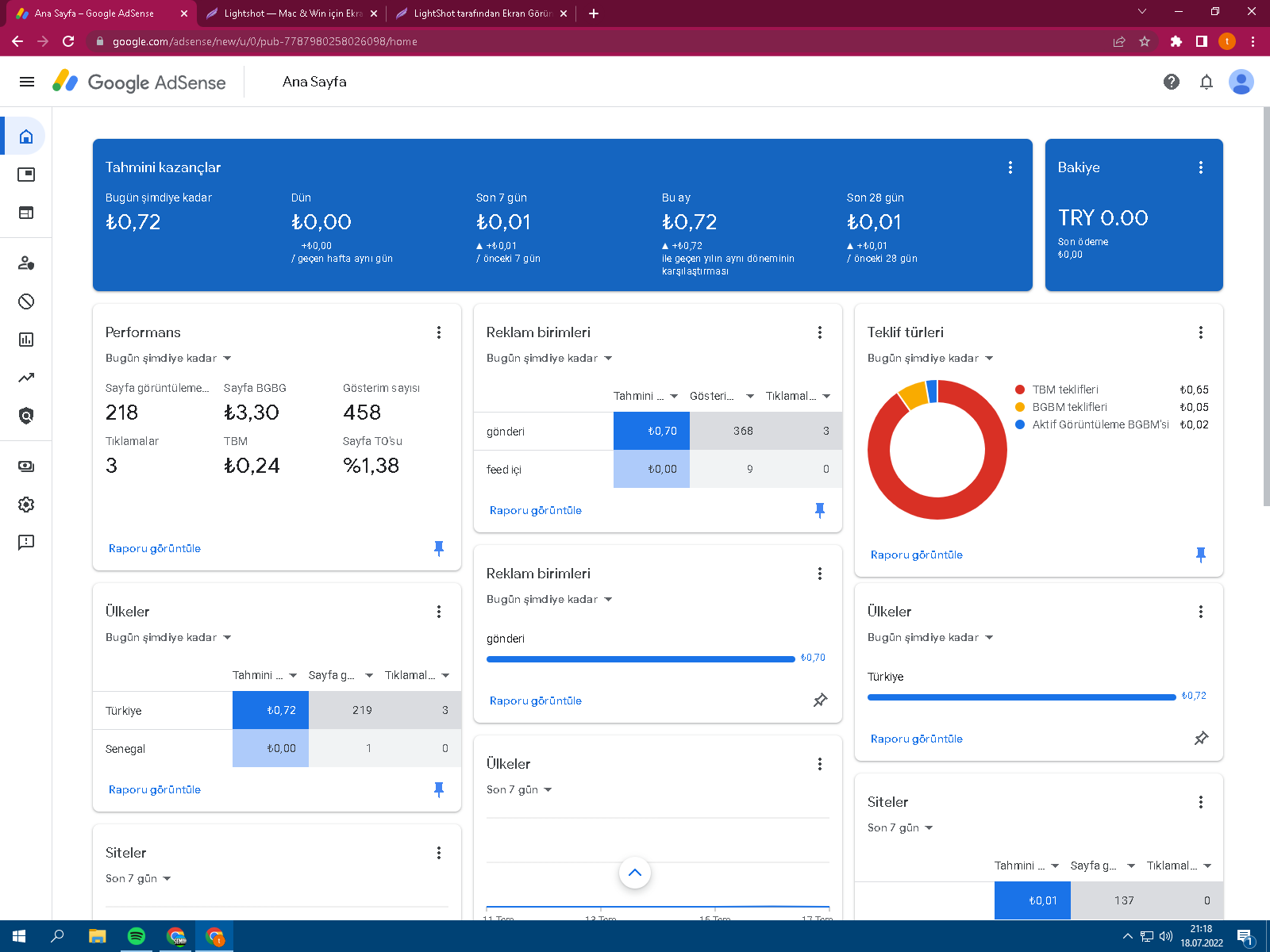The width and height of the screenshot is (1270, 952).
Task: Select the Türkiye row in Ülkeler table
Action: click(x=277, y=710)
